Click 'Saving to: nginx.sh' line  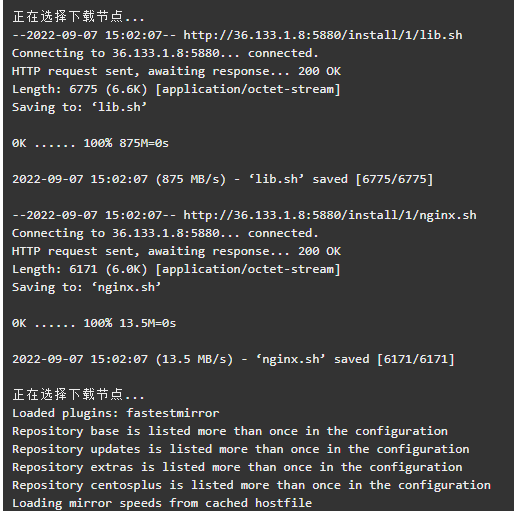tap(87, 287)
